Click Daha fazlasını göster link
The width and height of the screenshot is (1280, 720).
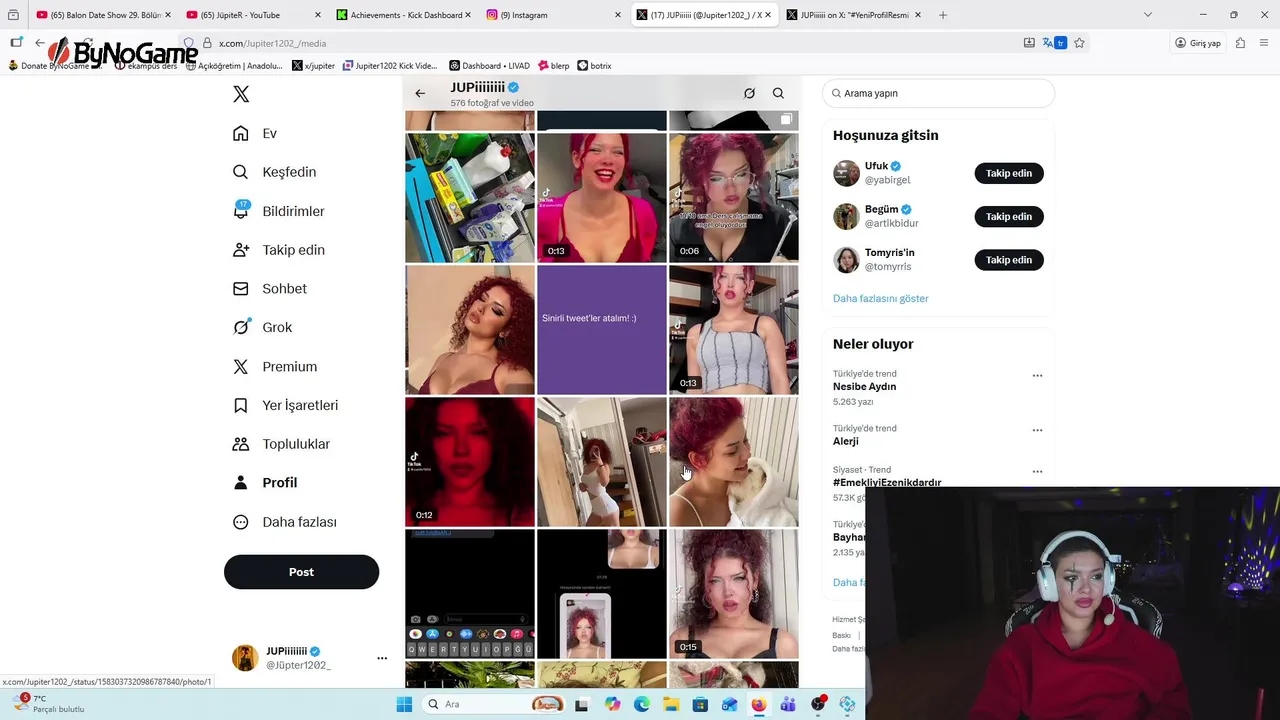pos(881,298)
